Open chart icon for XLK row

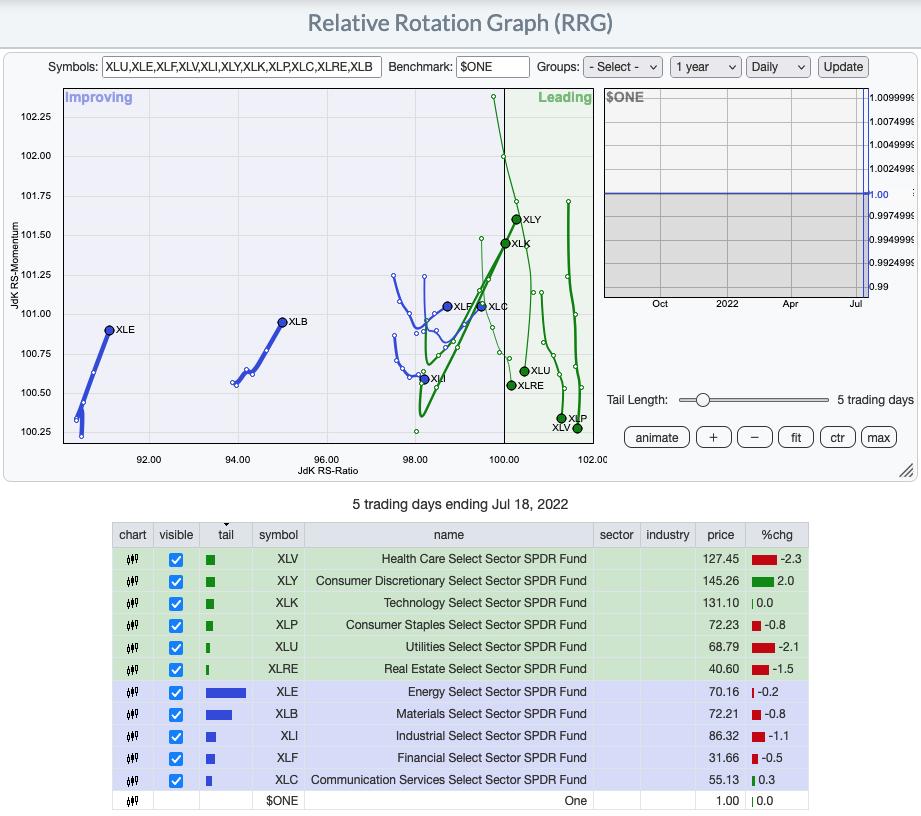[133, 603]
